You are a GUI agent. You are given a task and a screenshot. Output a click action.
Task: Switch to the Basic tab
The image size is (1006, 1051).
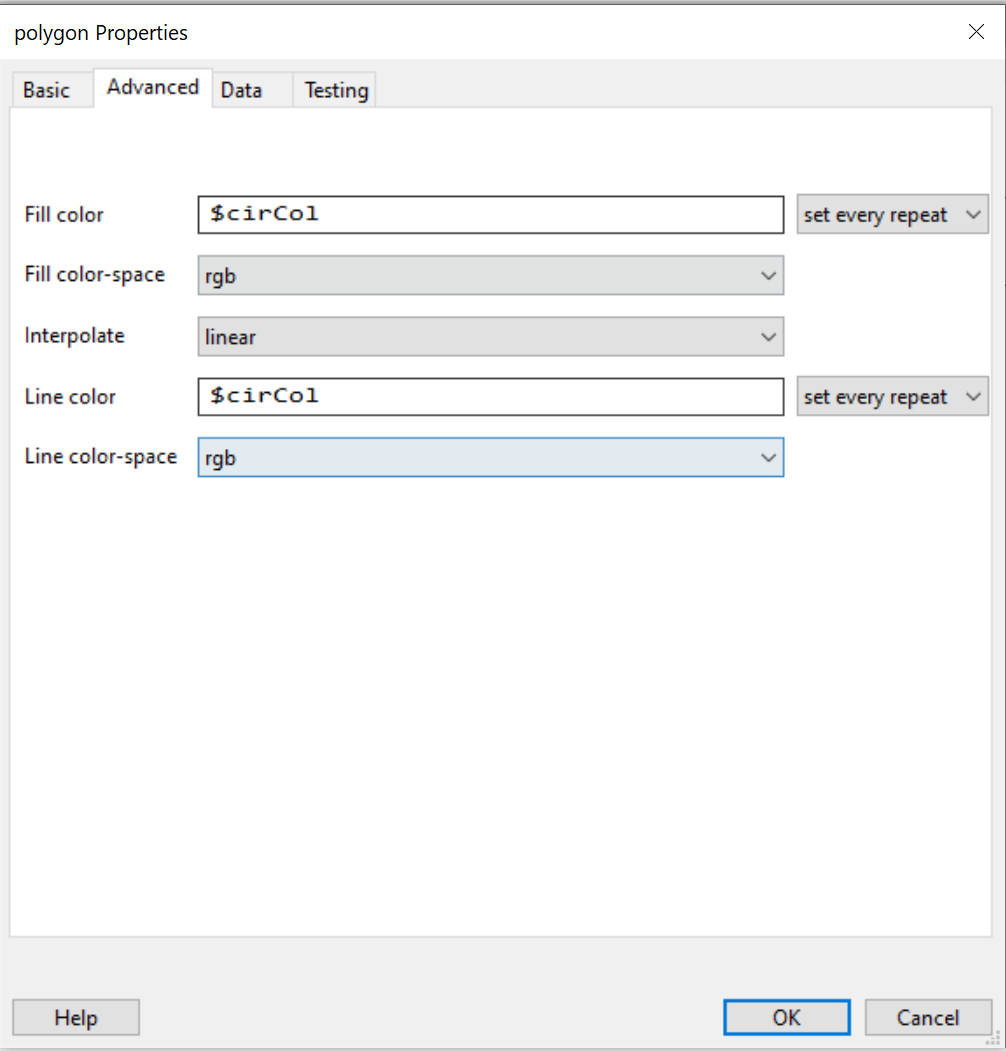click(47, 90)
